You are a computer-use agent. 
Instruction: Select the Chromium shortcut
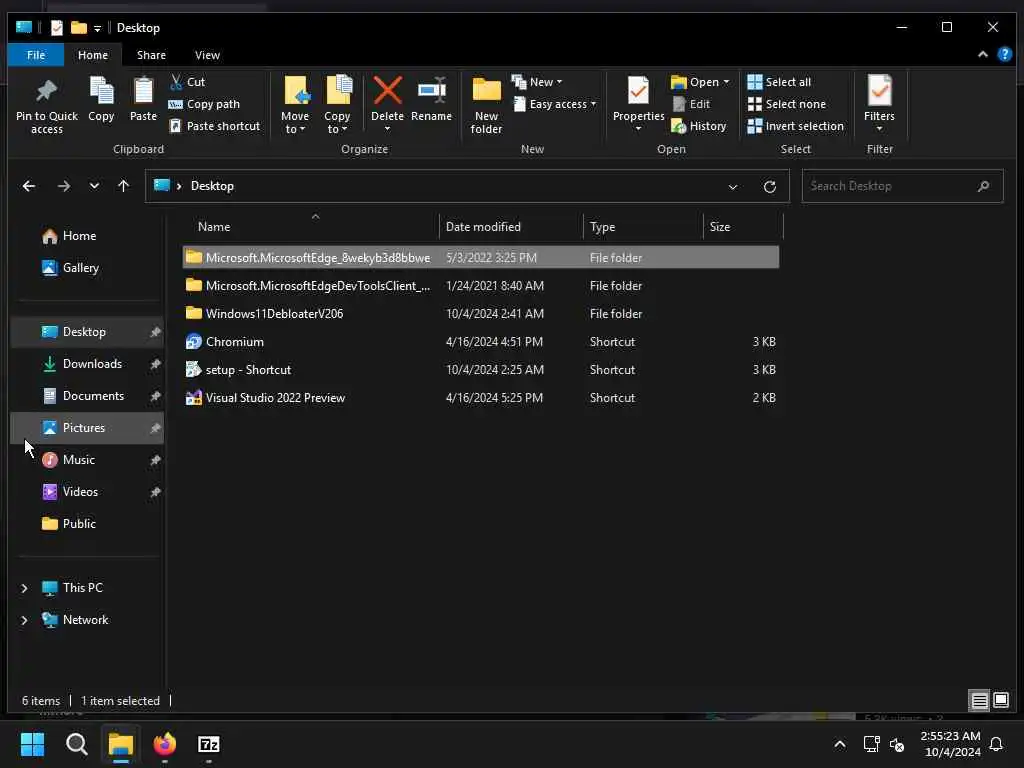pyautogui.click(x=481, y=342)
